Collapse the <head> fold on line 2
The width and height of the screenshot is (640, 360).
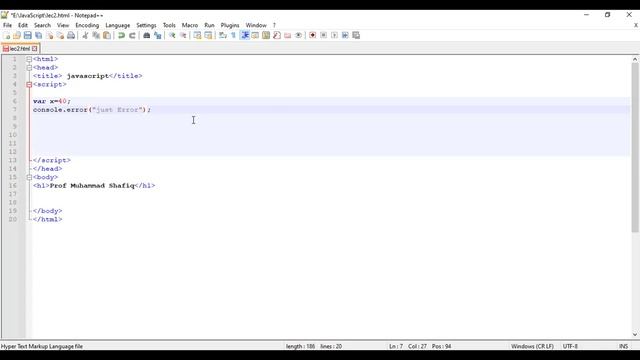pyautogui.click(x=29, y=68)
